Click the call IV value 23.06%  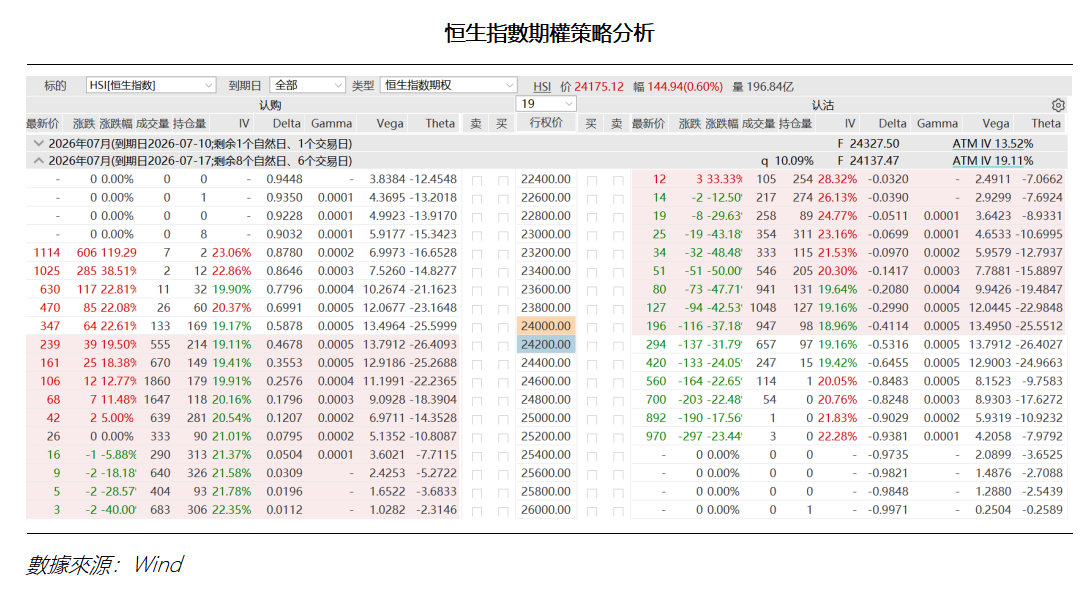(x=232, y=252)
